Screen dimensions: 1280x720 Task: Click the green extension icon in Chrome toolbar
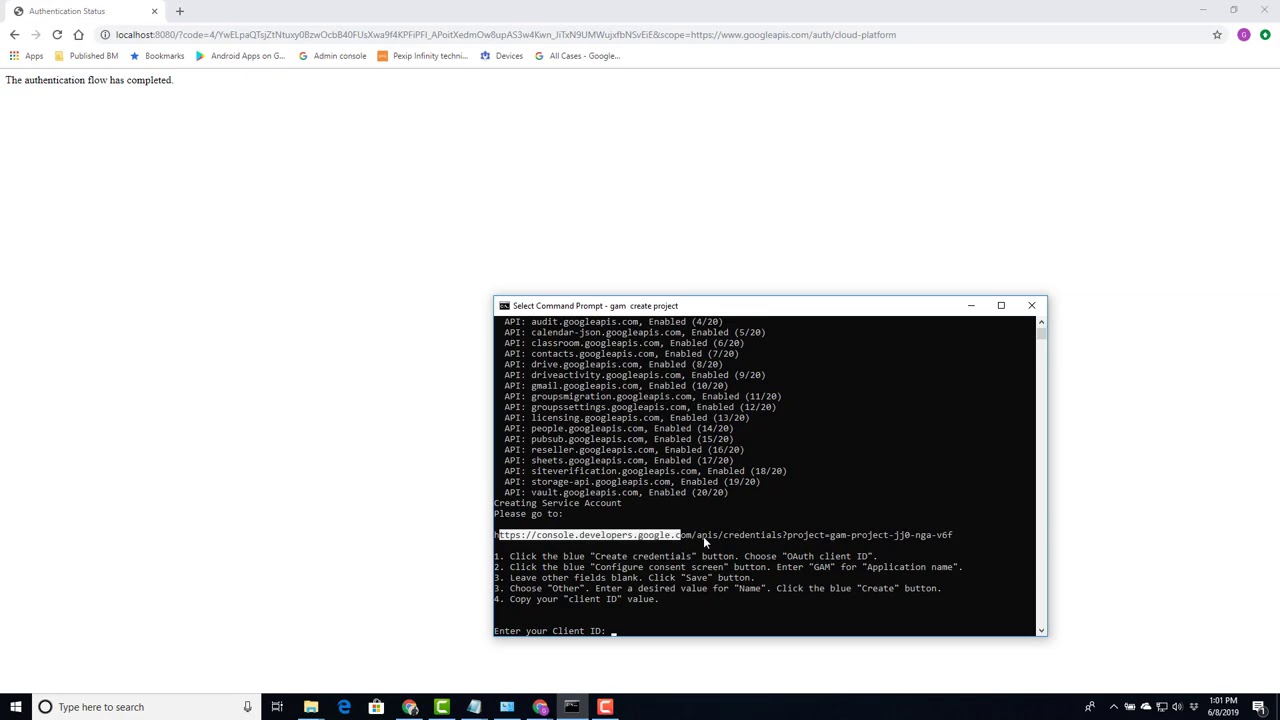pyautogui.click(x=1265, y=35)
